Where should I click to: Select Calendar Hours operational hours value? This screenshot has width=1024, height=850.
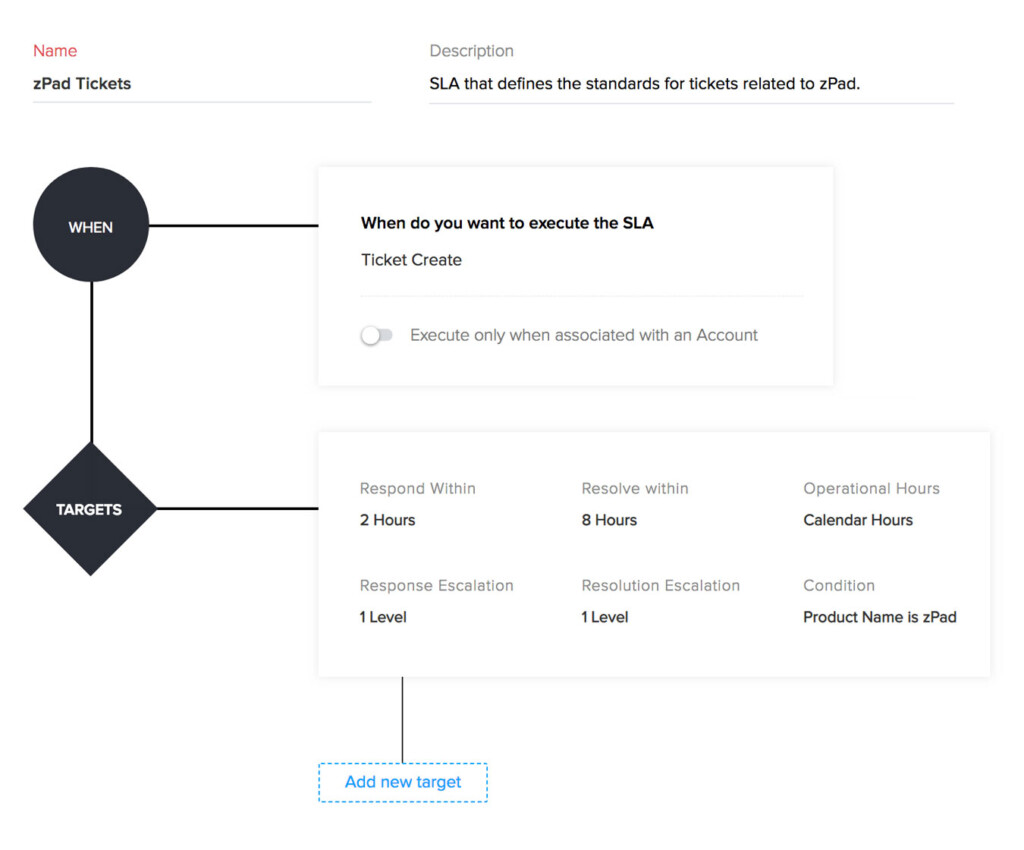pos(858,520)
